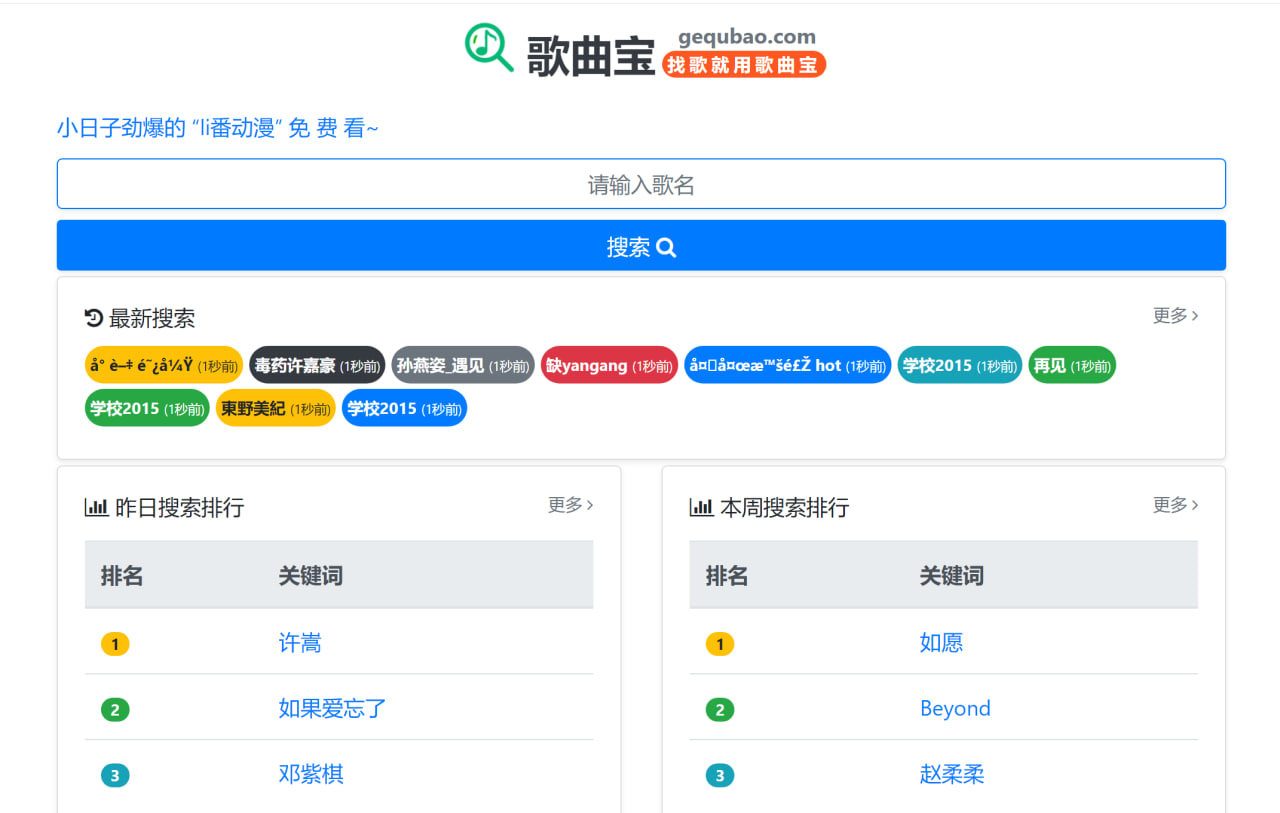This screenshot has width=1280, height=813.
Task: Select the 毒药许嘉豪 recent search tag
Action: click(x=316, y=365)
